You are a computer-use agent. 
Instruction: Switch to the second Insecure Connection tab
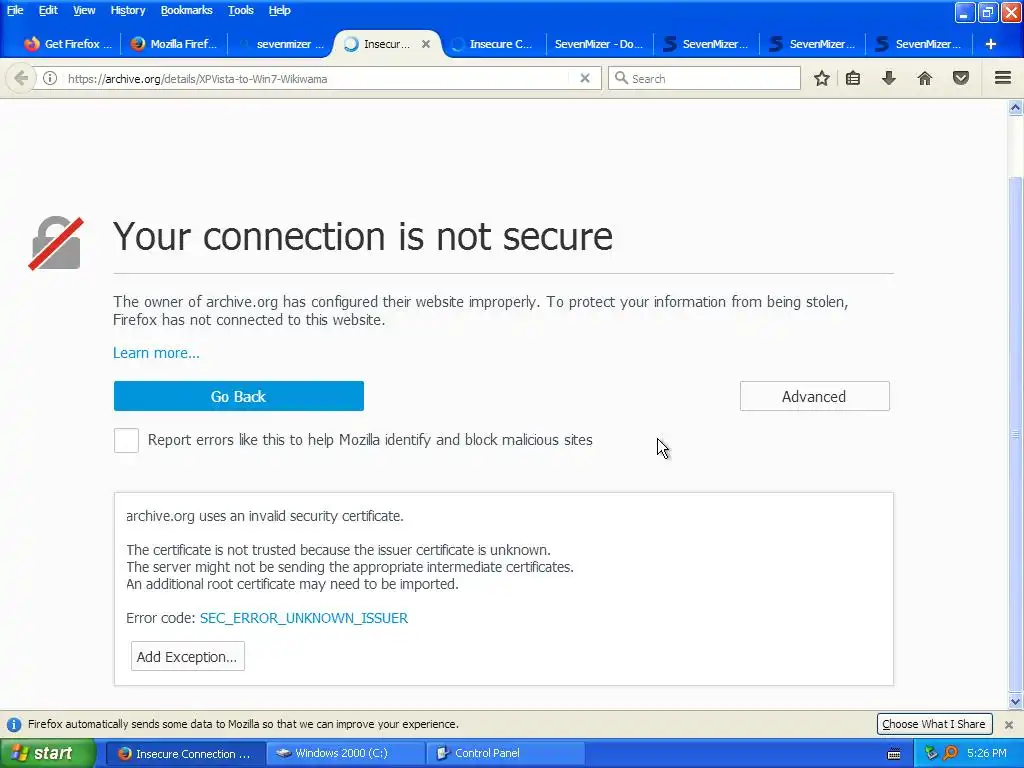[x=494, y=44]
